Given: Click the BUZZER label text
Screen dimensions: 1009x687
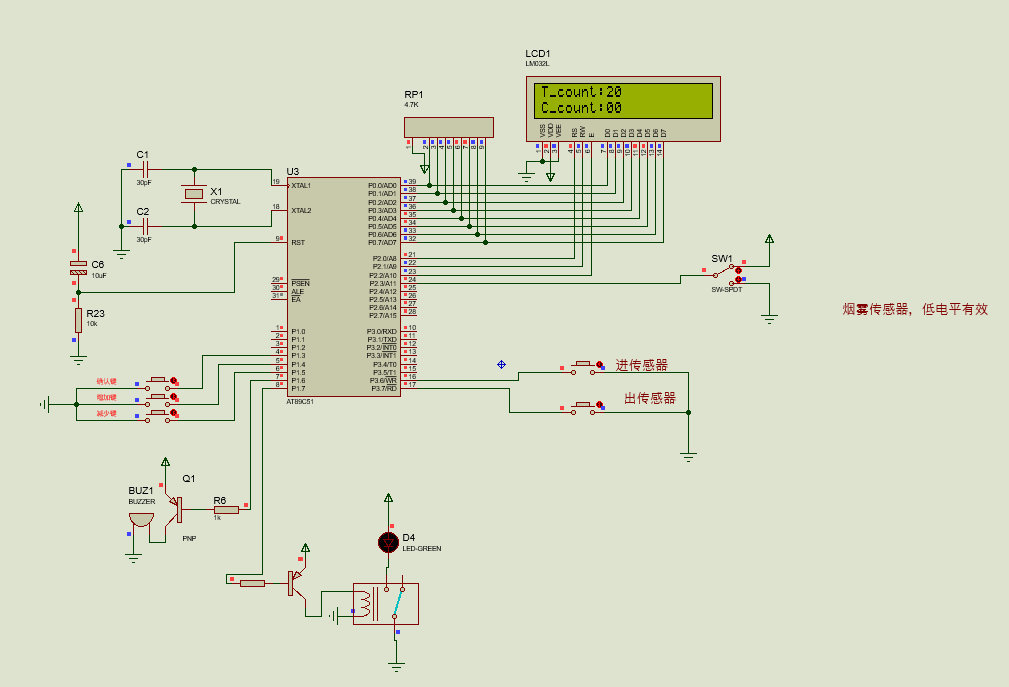Looking at the screenshot, I should (142, 501).
